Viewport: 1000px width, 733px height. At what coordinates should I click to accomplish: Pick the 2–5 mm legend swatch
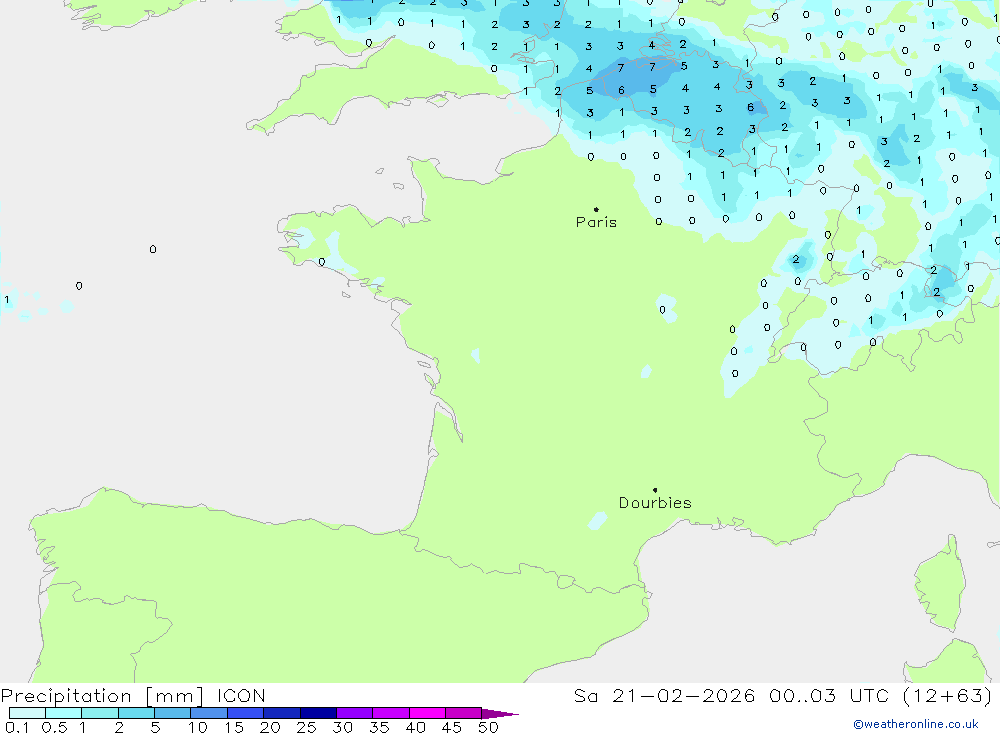[136, 713]
